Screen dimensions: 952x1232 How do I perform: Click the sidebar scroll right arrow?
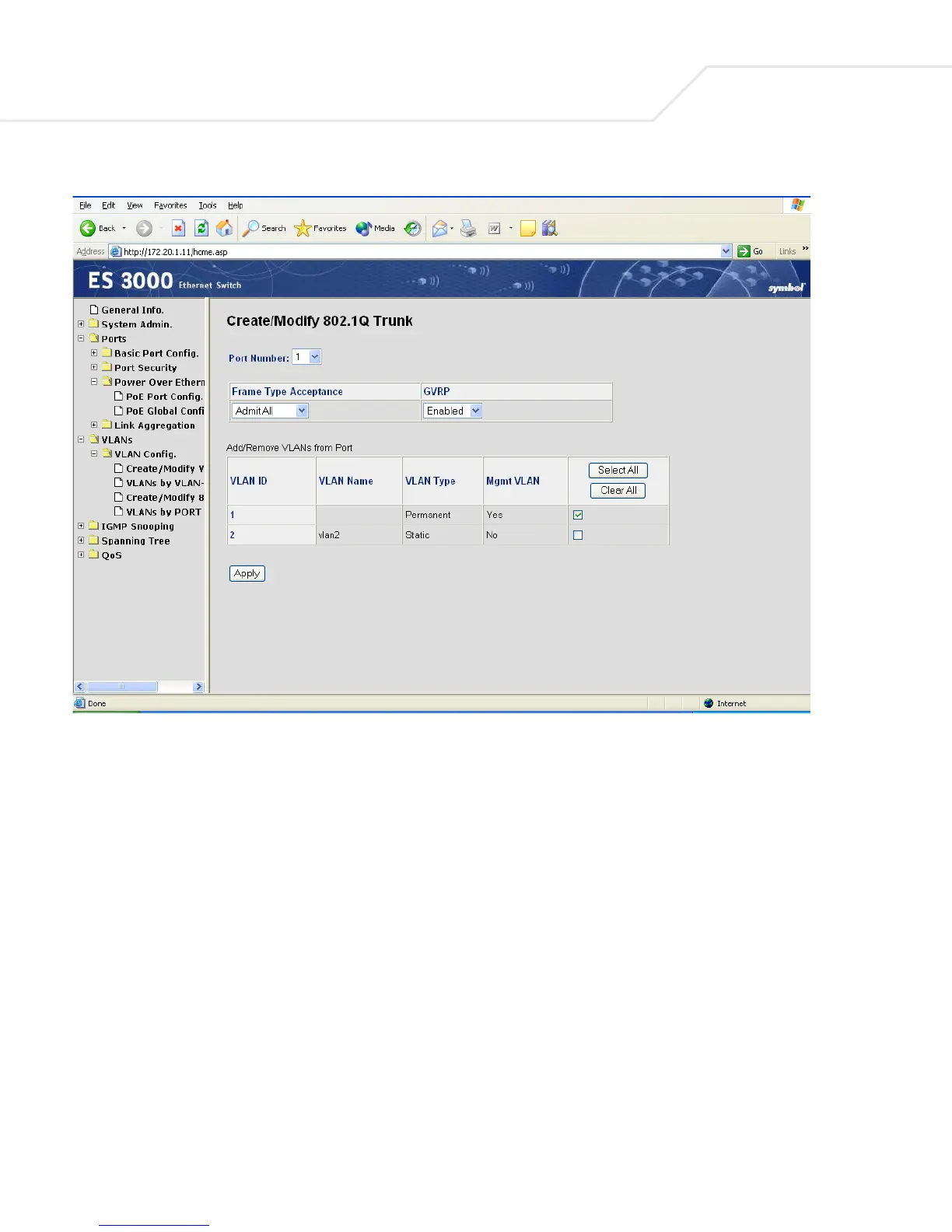tap(198, 687)
